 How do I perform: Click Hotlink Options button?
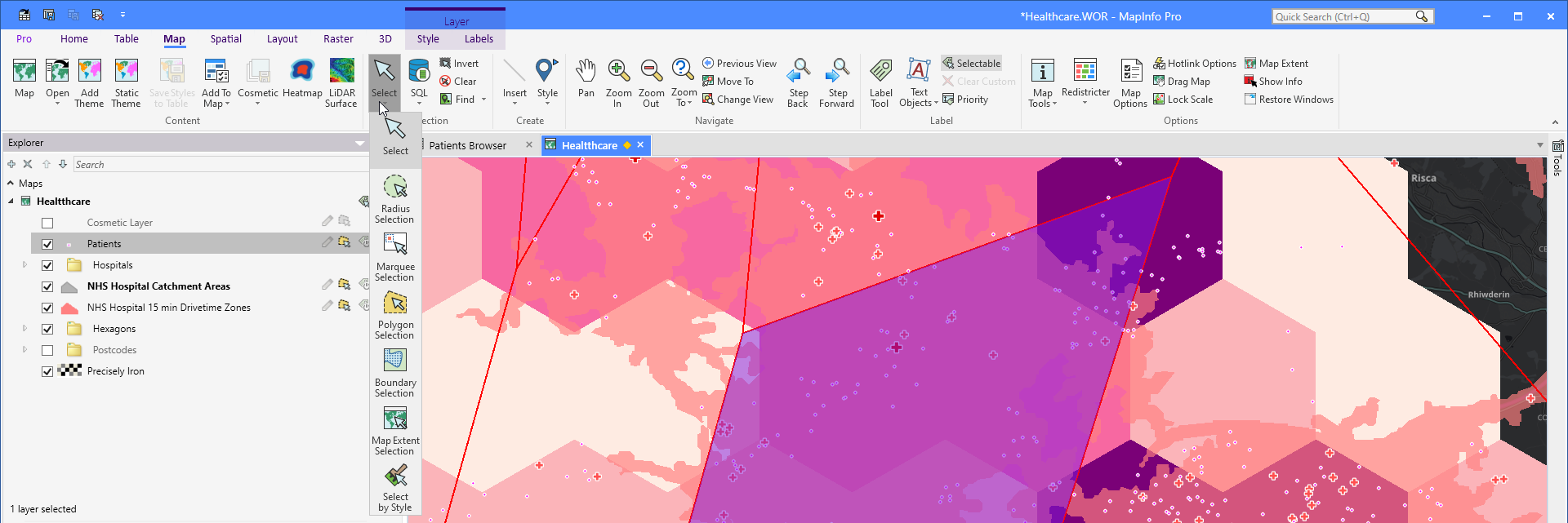1195,63
